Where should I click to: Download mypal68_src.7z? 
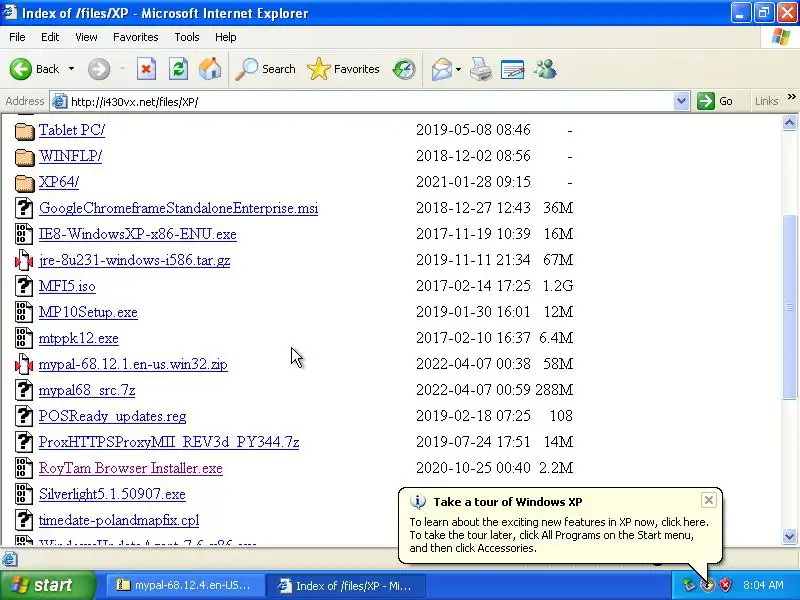click(87, 390)
